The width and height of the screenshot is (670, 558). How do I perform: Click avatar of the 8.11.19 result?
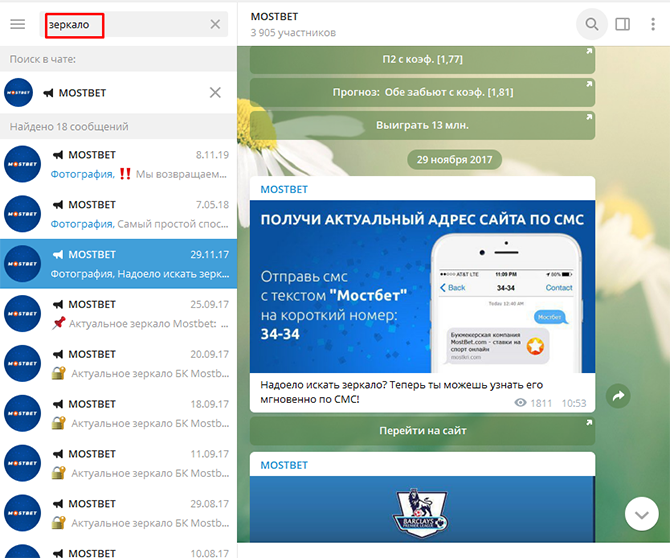click(22, 164)
